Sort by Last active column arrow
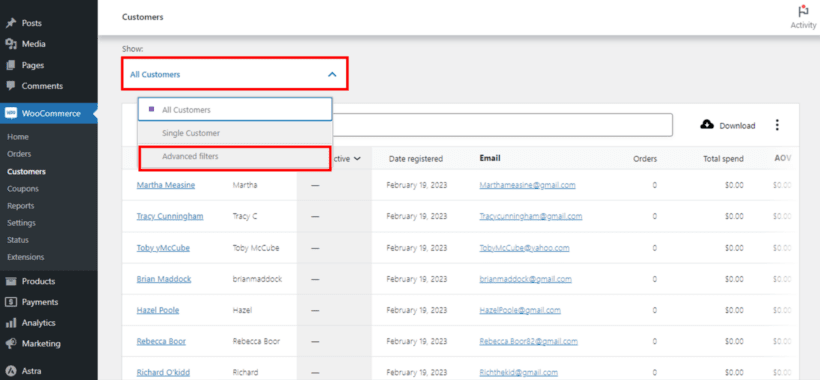This screenshot has height=380, width=820. point(357,158)
